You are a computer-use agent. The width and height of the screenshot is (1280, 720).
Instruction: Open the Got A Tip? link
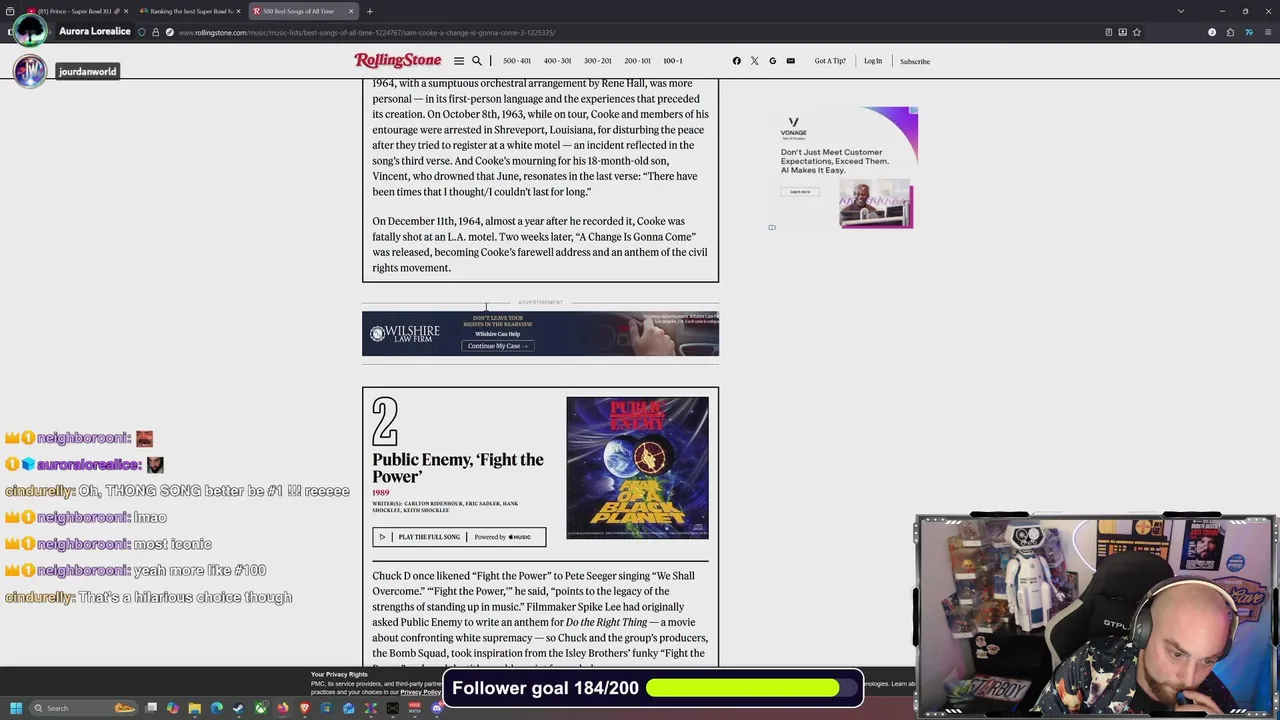830,61
